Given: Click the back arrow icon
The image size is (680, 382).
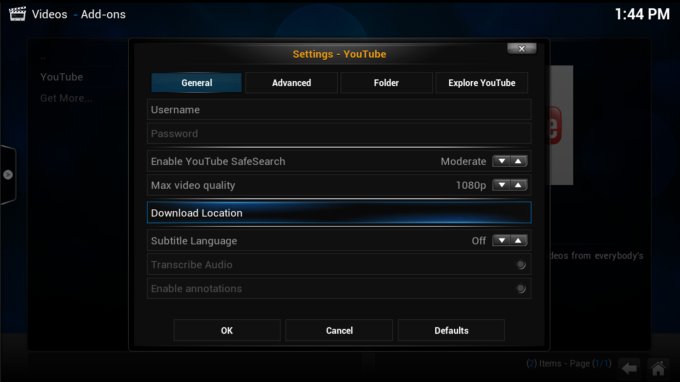Looking at the screenshot, I should click(629, 369).
